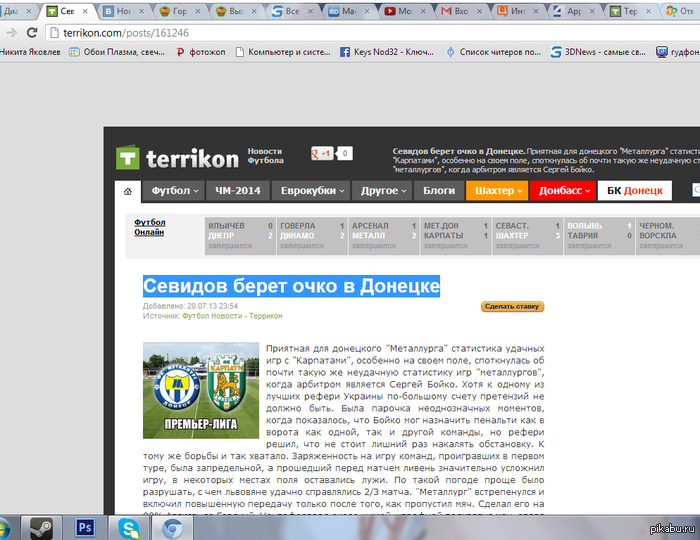Viewport: 700px width, 540px height.
Task: Launch Skype from the taskbar
Action: coord(128,526)
